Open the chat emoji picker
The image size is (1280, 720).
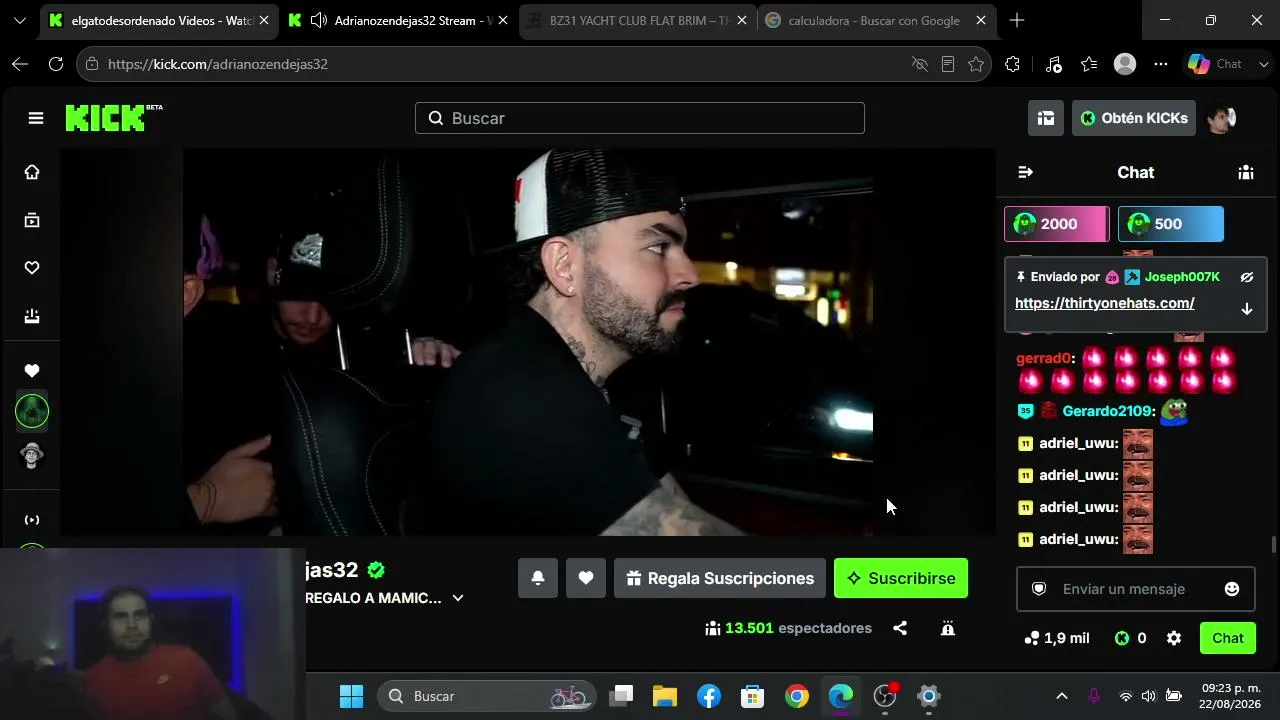(1232, 589)
